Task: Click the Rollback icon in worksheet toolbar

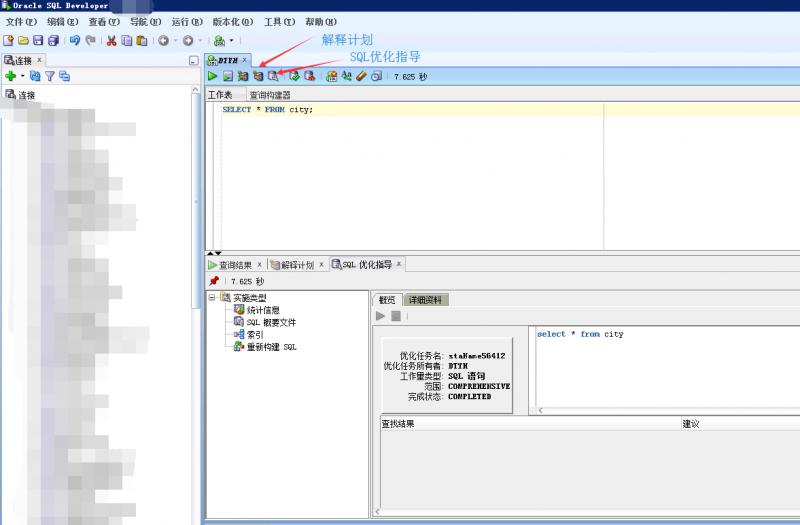Action: (x=309, y=76)
